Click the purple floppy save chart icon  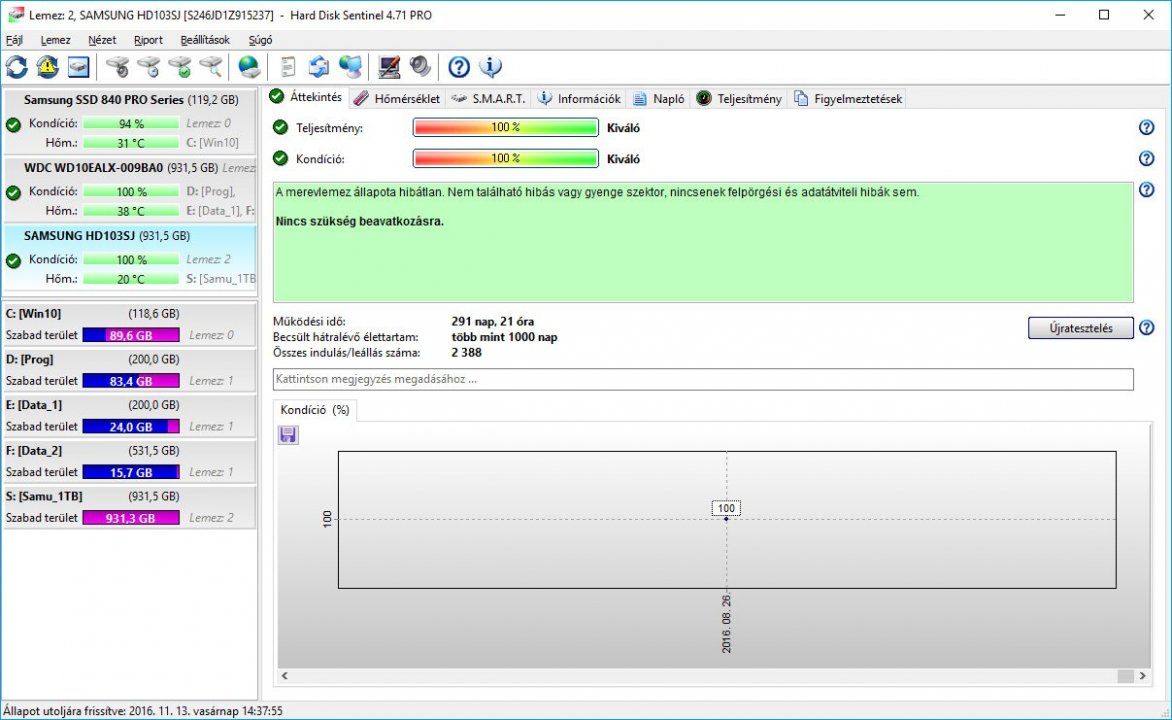288,434
